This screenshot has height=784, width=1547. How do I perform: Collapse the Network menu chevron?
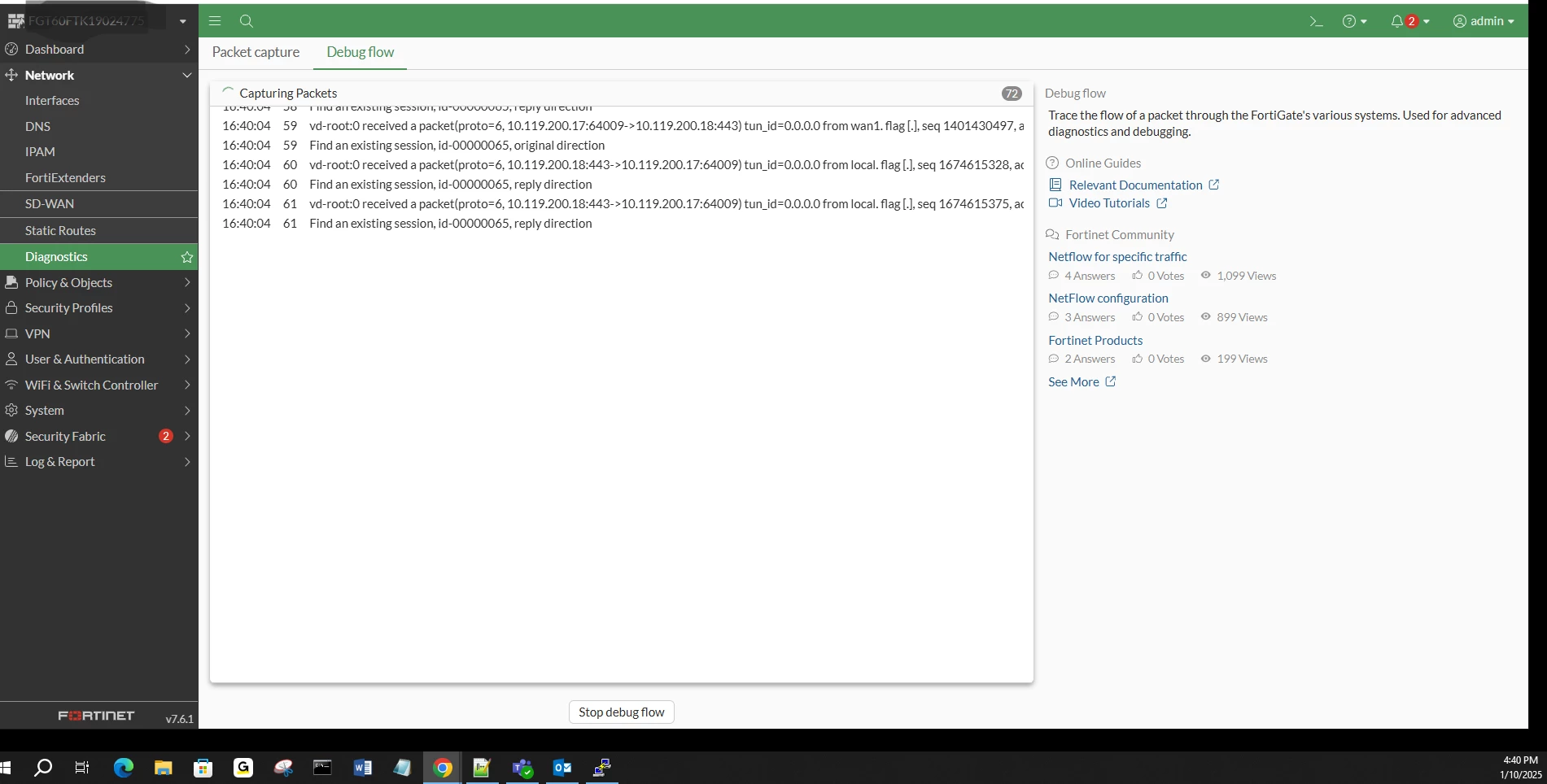(x=187, y=75)
